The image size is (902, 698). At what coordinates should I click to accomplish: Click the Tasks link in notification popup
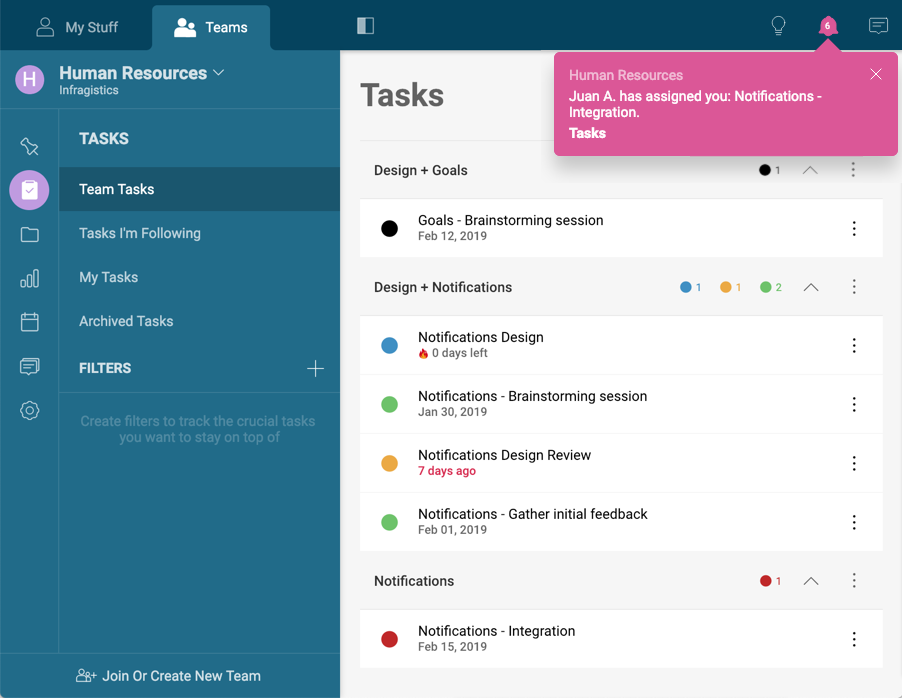coord(587,133)
